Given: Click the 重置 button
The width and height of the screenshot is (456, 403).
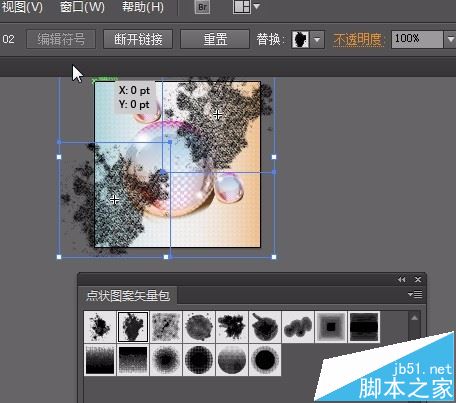Looking at the screenshot, I should pyautogui.click(x=215, y=39).
